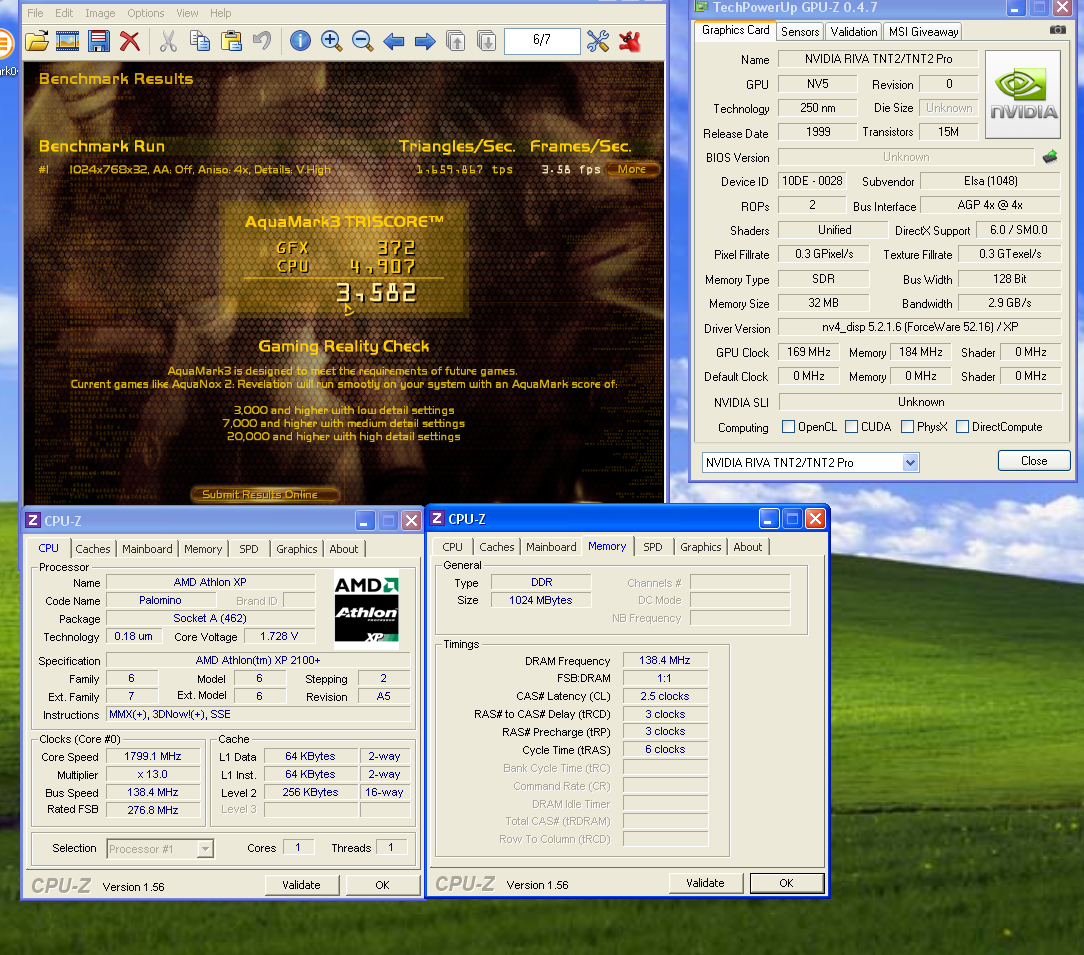The width and height of the screenshot is (1084, 955).
Task: Click the Core Speed value 1799.1 MHz
Action: [x=153, y=757]
